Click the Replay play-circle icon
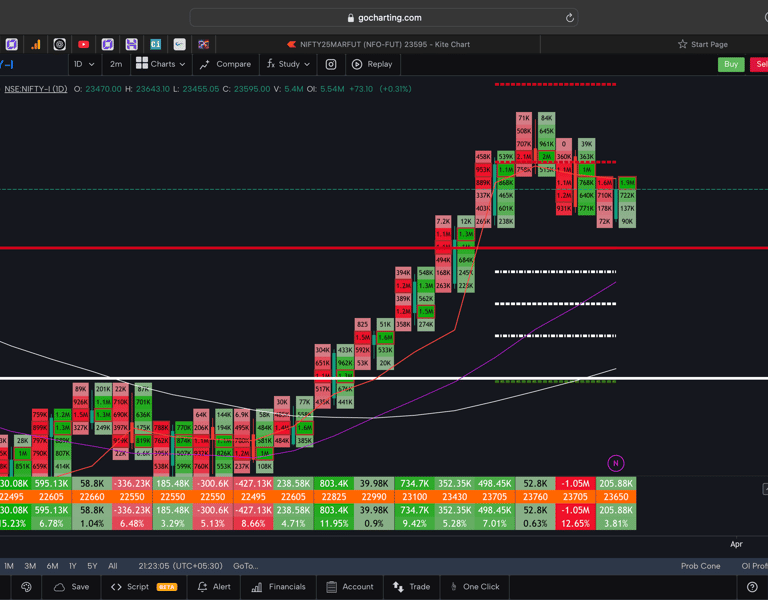Image resolution: width=768 pixels, height=600 pixels. click(x=357, y=64)
